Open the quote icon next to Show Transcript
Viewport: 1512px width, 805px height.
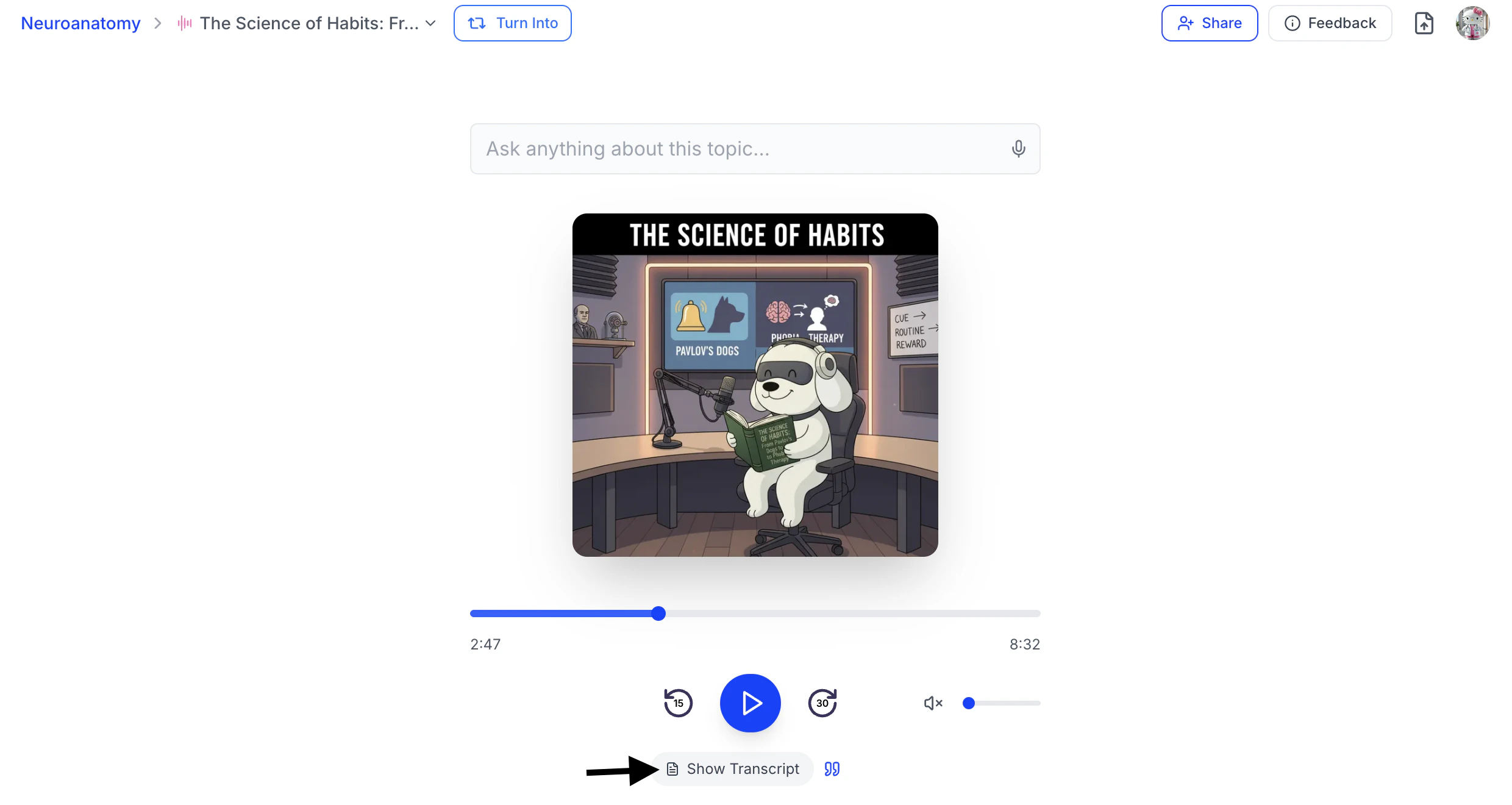(x=832, y=769)
